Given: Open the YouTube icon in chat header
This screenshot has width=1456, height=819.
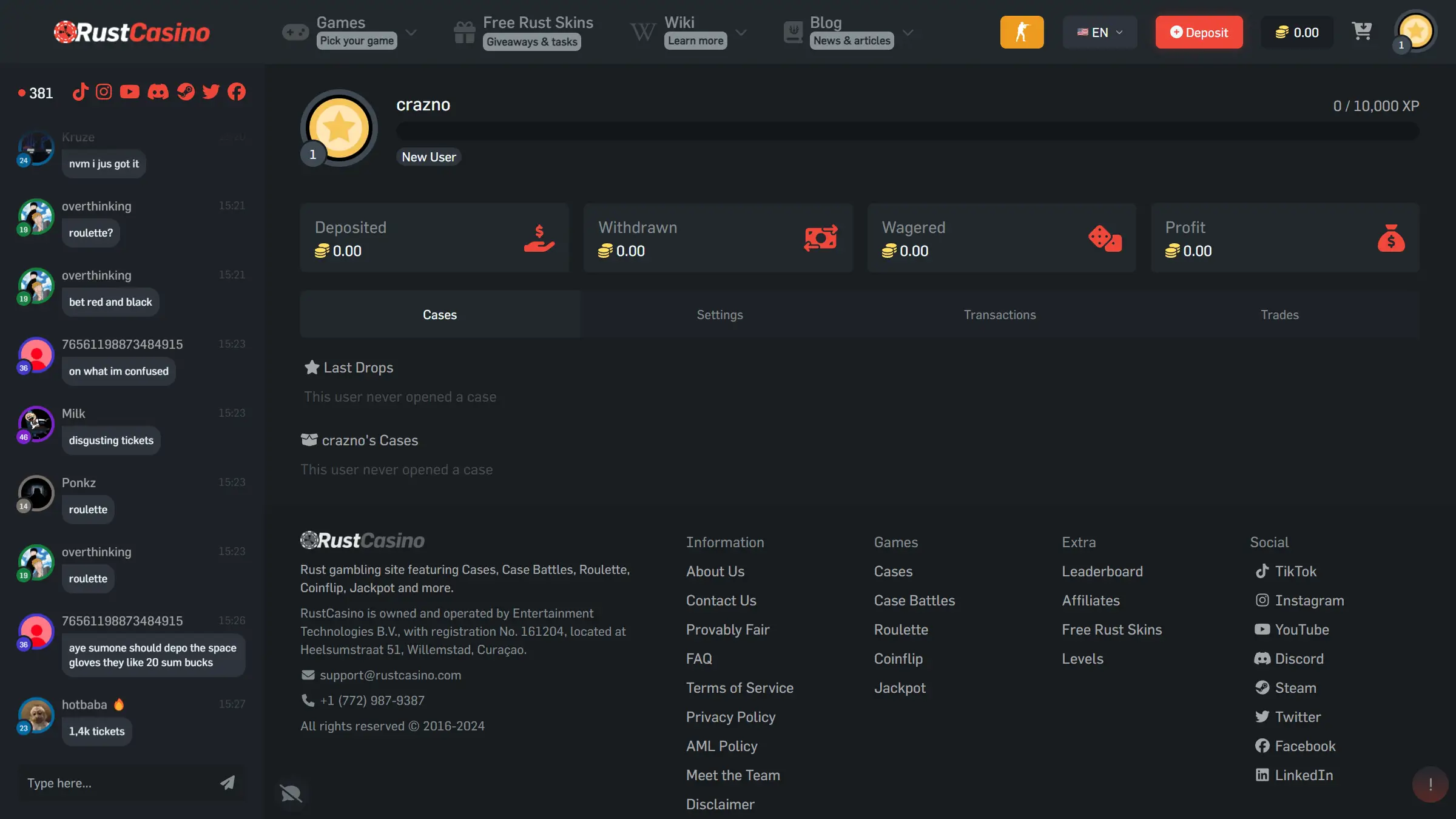Looking at the screenshot, I should (x=130, y=92).
